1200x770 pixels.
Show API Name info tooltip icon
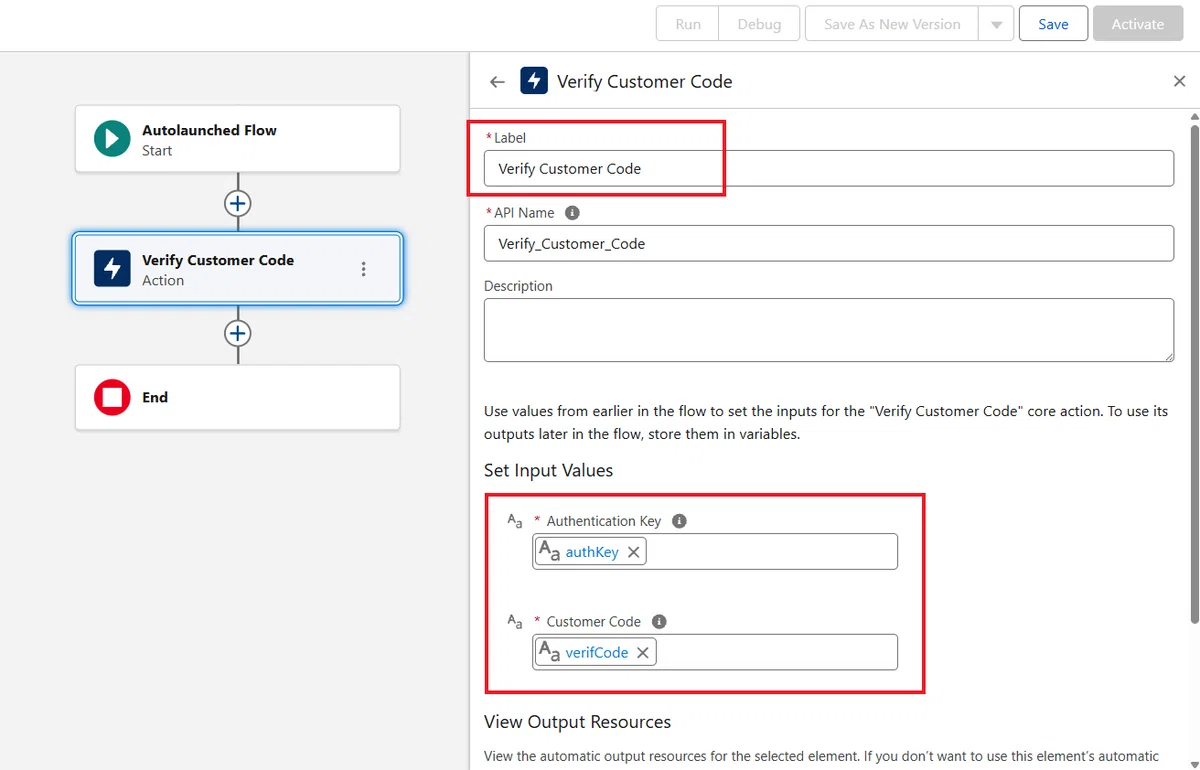(x=572, y=213)
